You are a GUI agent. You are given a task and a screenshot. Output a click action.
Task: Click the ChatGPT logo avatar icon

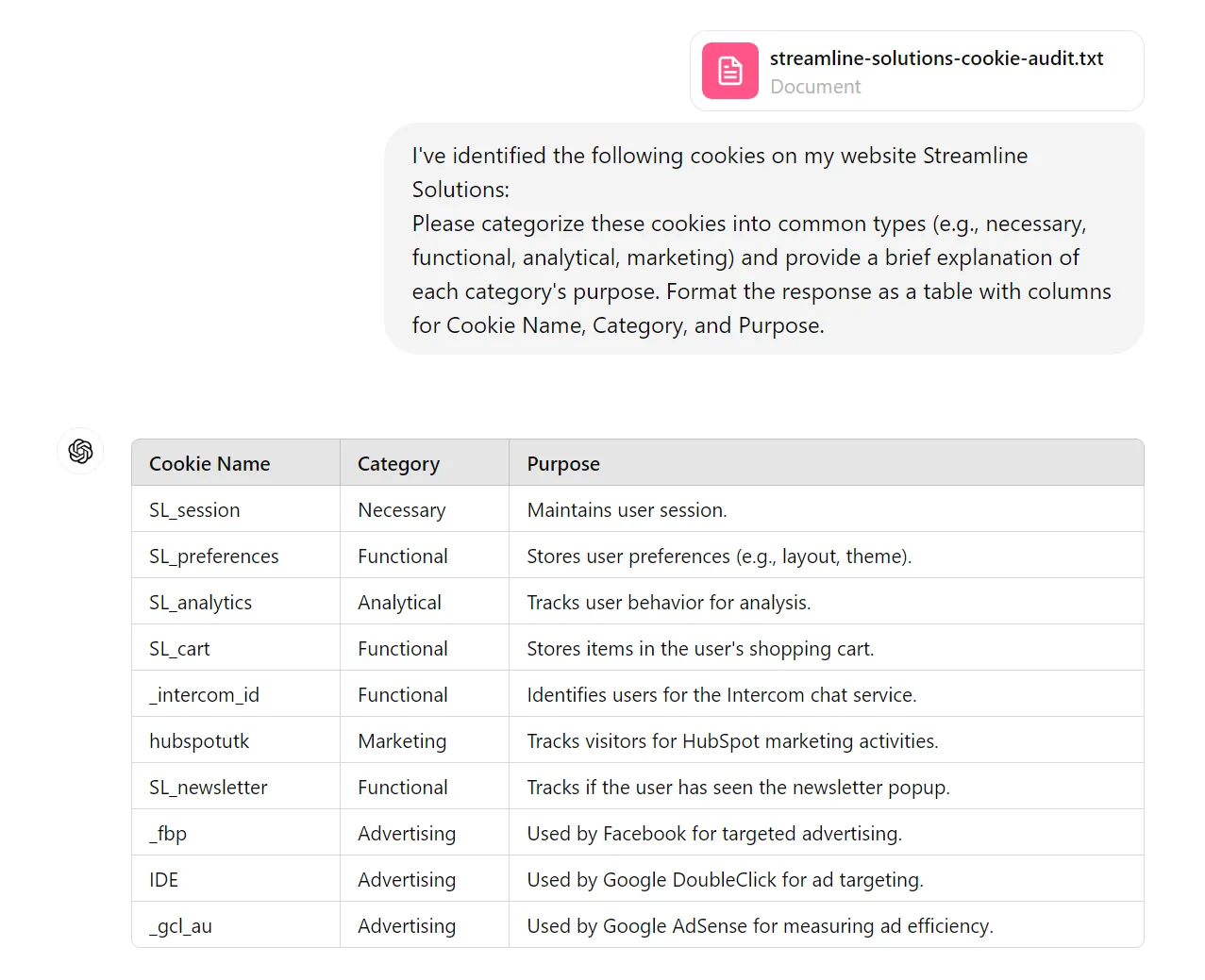(x=81, y=451)
